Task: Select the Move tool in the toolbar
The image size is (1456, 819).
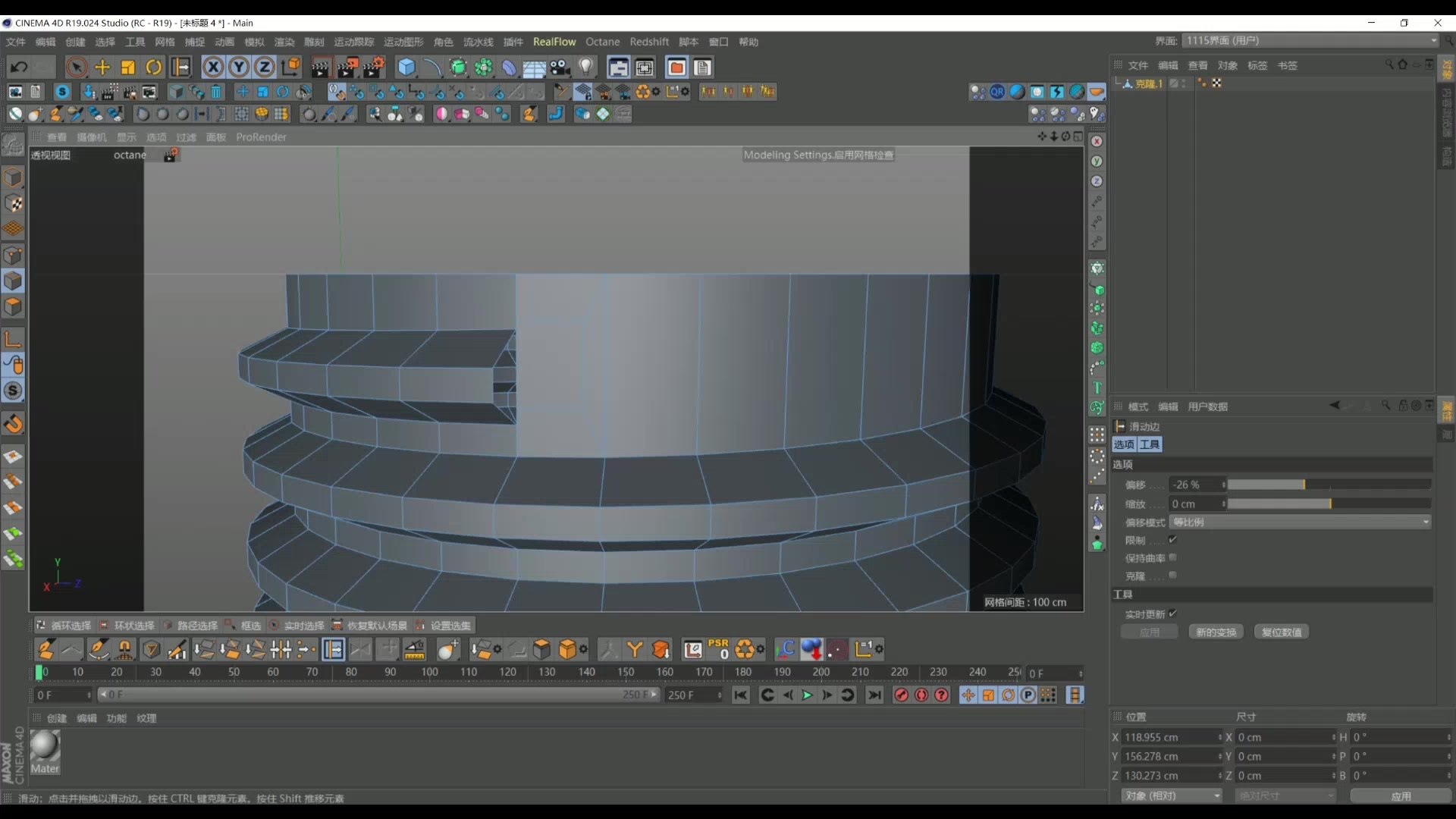Action: [102, 67]
